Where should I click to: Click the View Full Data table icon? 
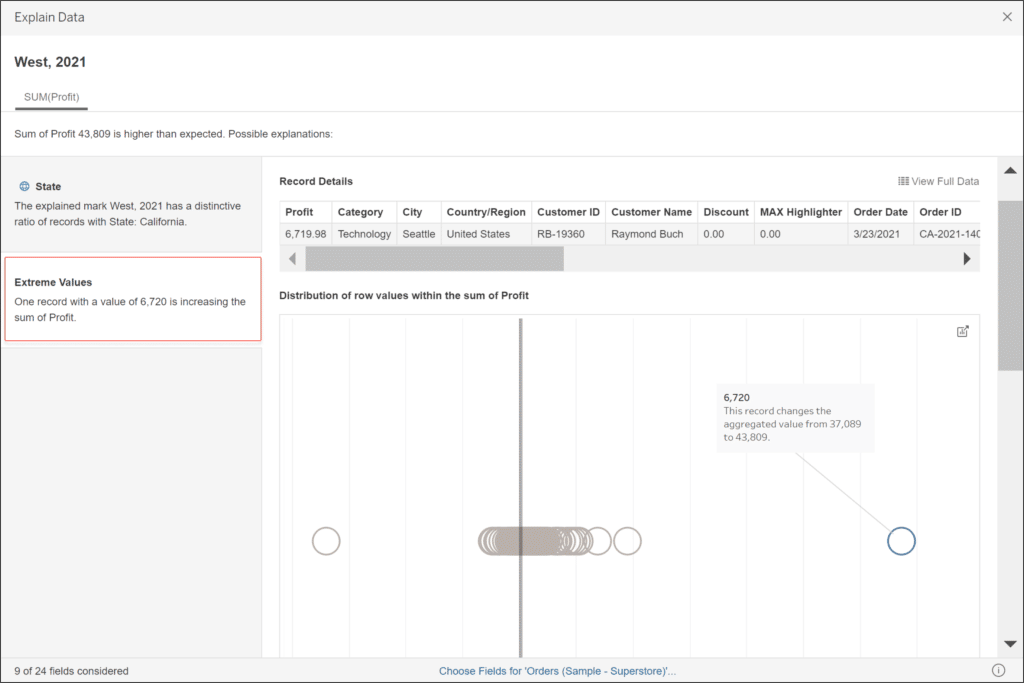903,181
